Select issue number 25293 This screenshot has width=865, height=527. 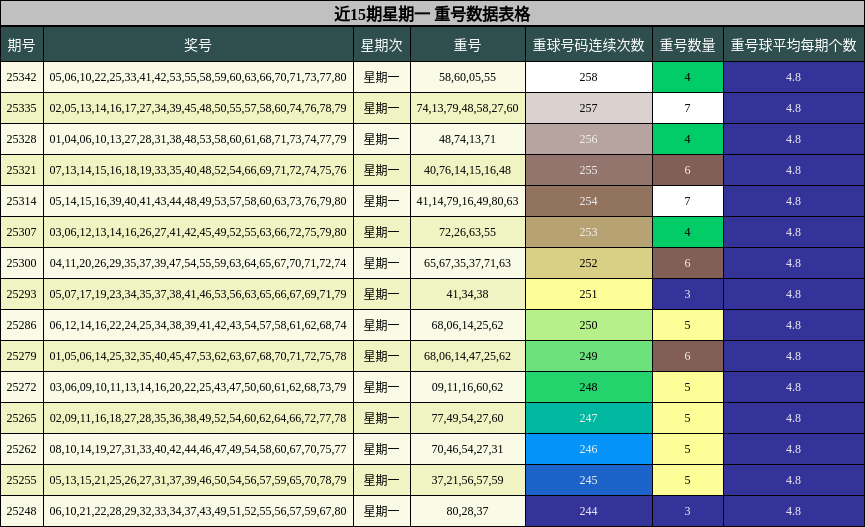(22, 294)
